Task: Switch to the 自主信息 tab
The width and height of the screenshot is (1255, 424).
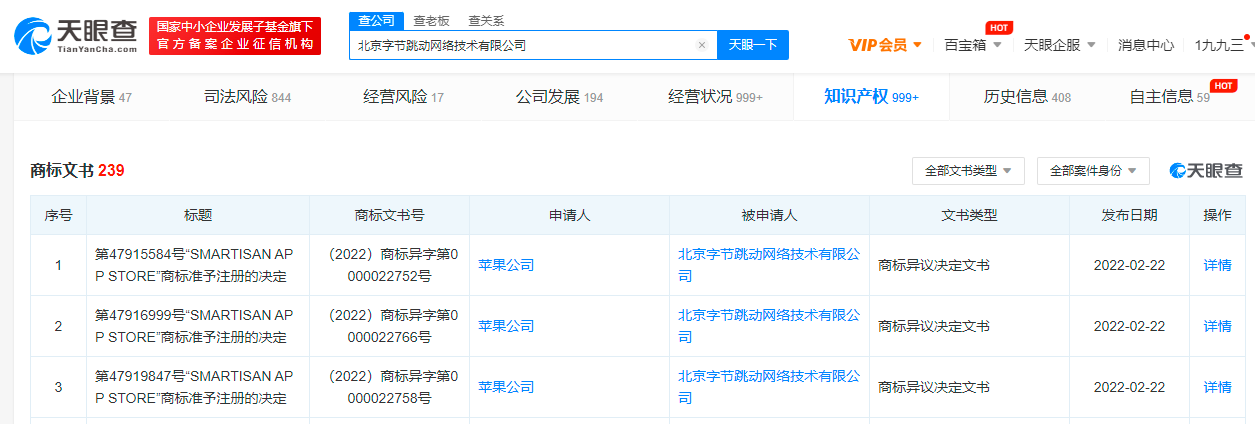Action: [x=1169, y=97]
